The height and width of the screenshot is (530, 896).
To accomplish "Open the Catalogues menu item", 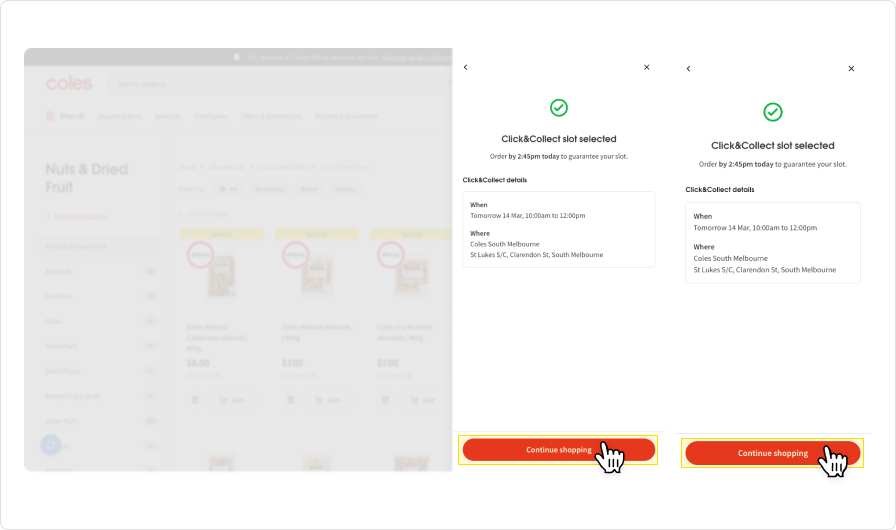I will pyautogui.click(x=210, y=117).
